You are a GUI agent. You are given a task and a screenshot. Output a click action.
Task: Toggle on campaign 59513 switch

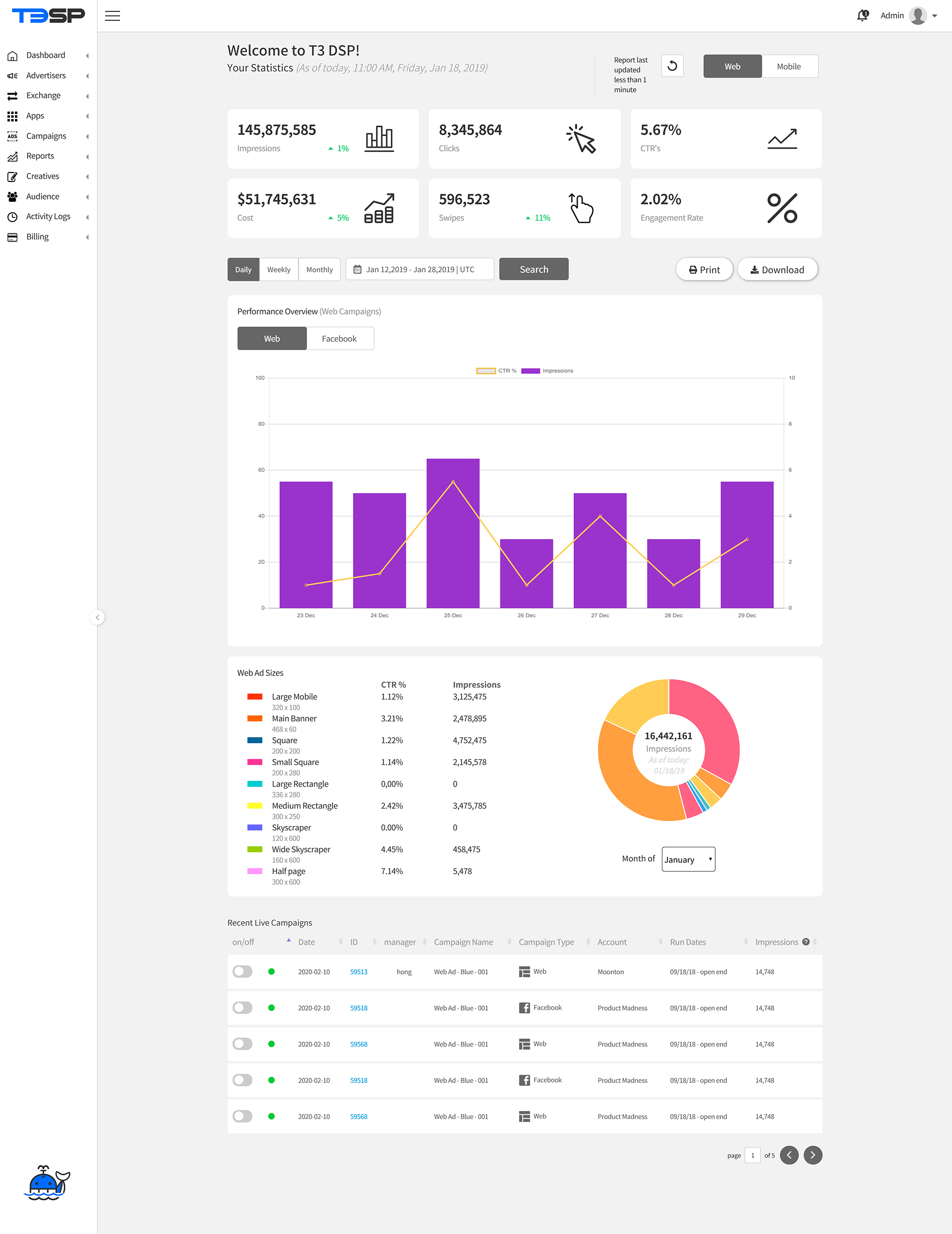coord(242,971)
